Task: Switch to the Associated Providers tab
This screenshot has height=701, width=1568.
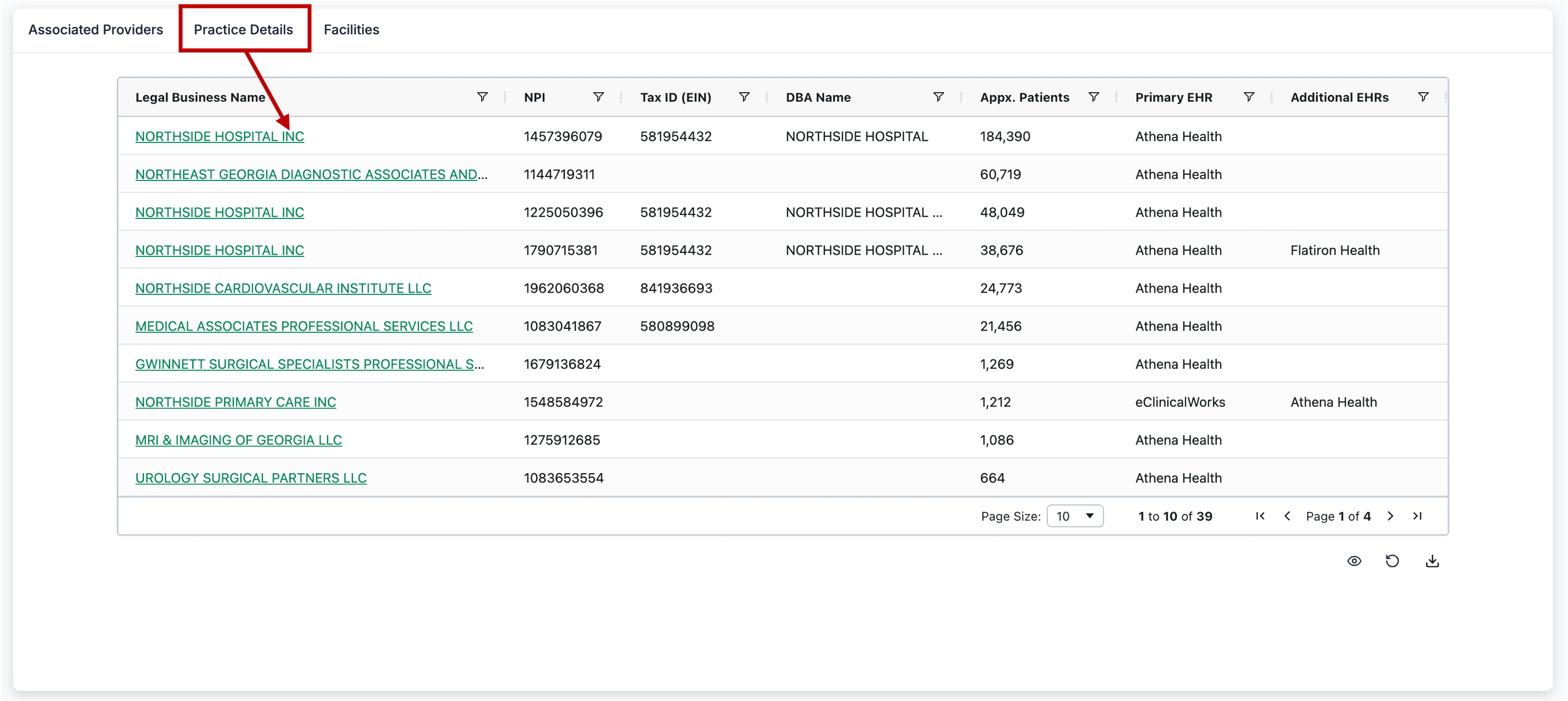Action: pyautogui.click(x=95, y=29)
